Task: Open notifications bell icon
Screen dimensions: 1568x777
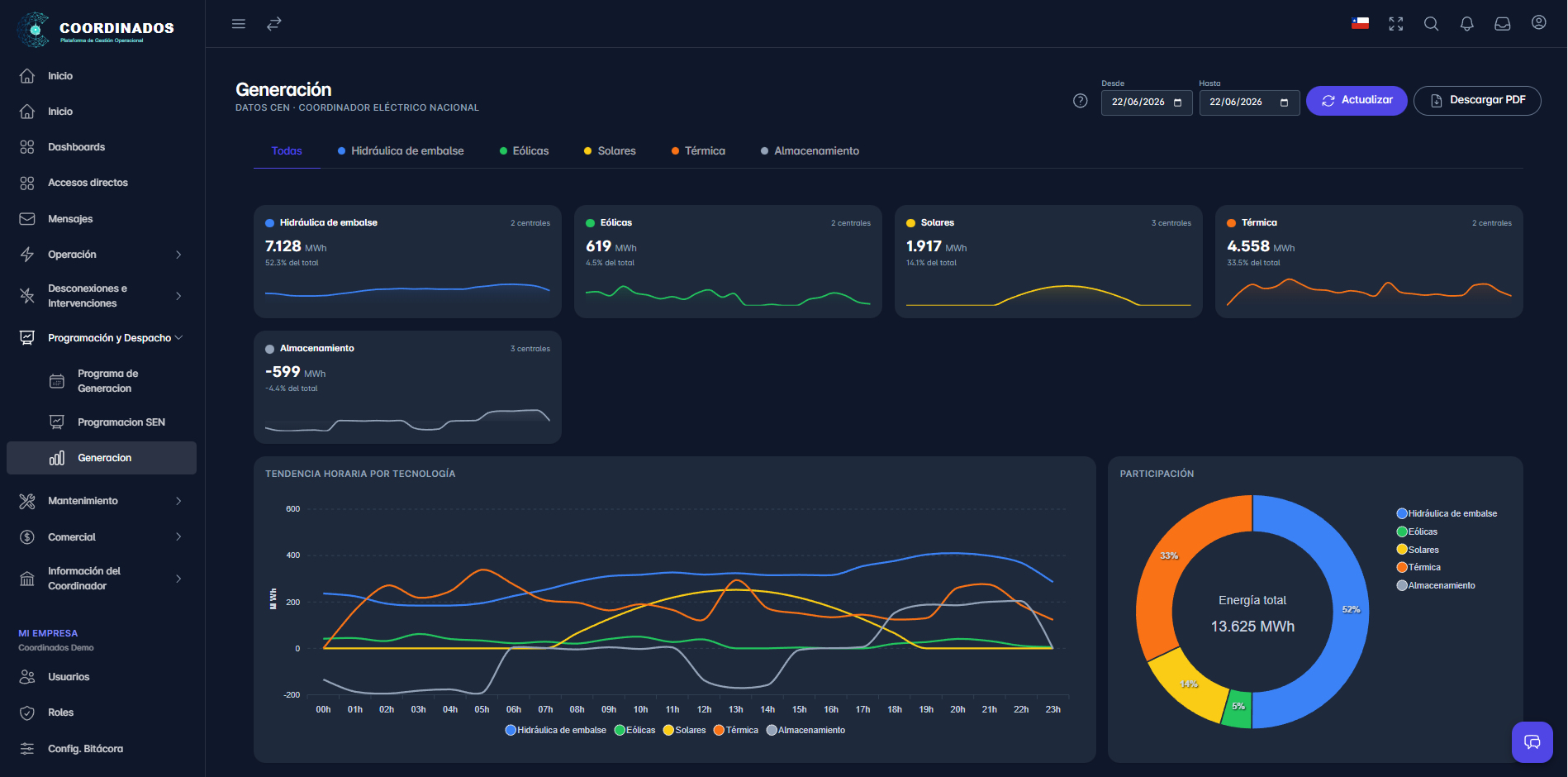Action: coord(1467,24)
